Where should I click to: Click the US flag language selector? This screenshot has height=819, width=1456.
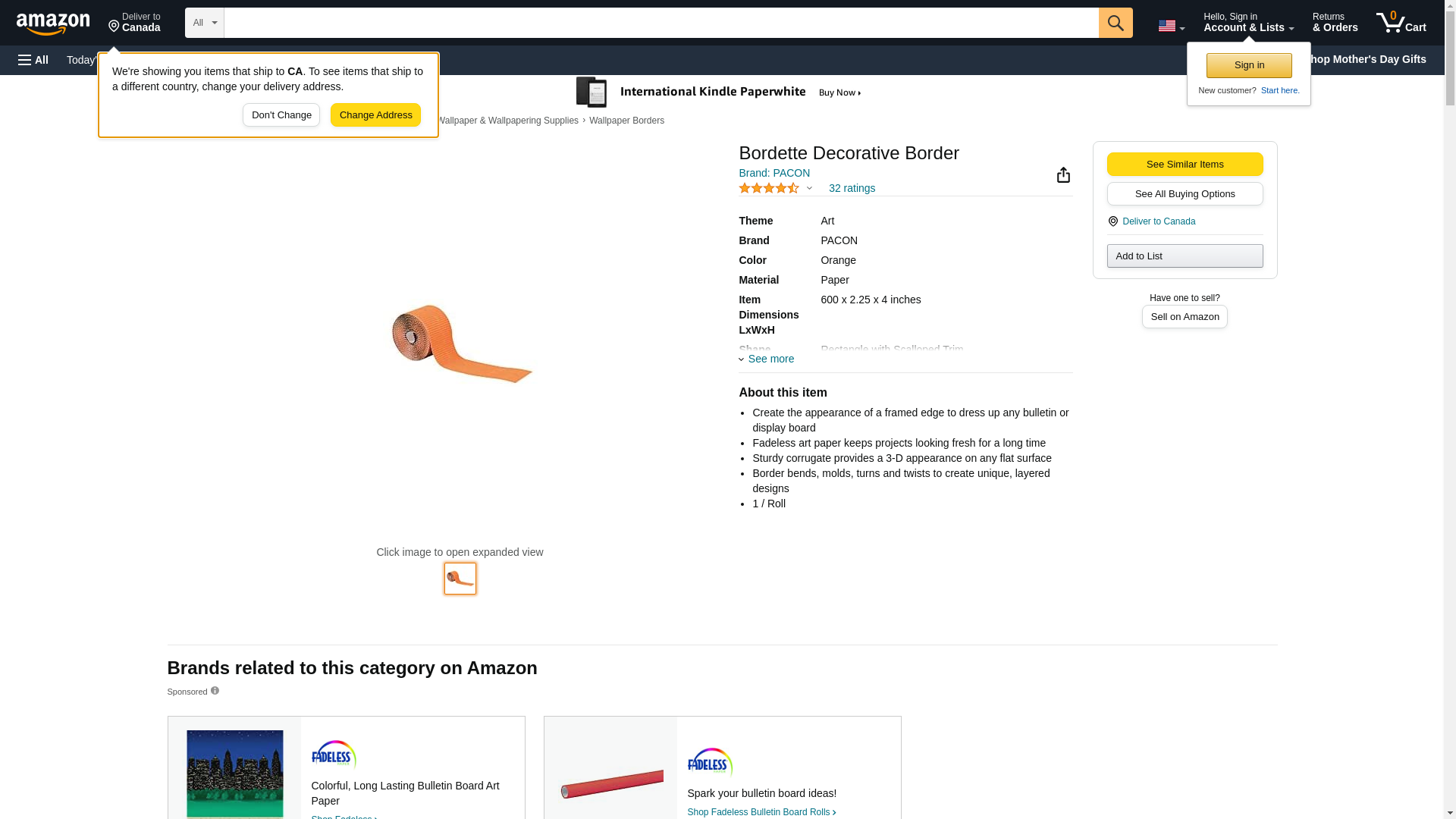[1171, 26]
